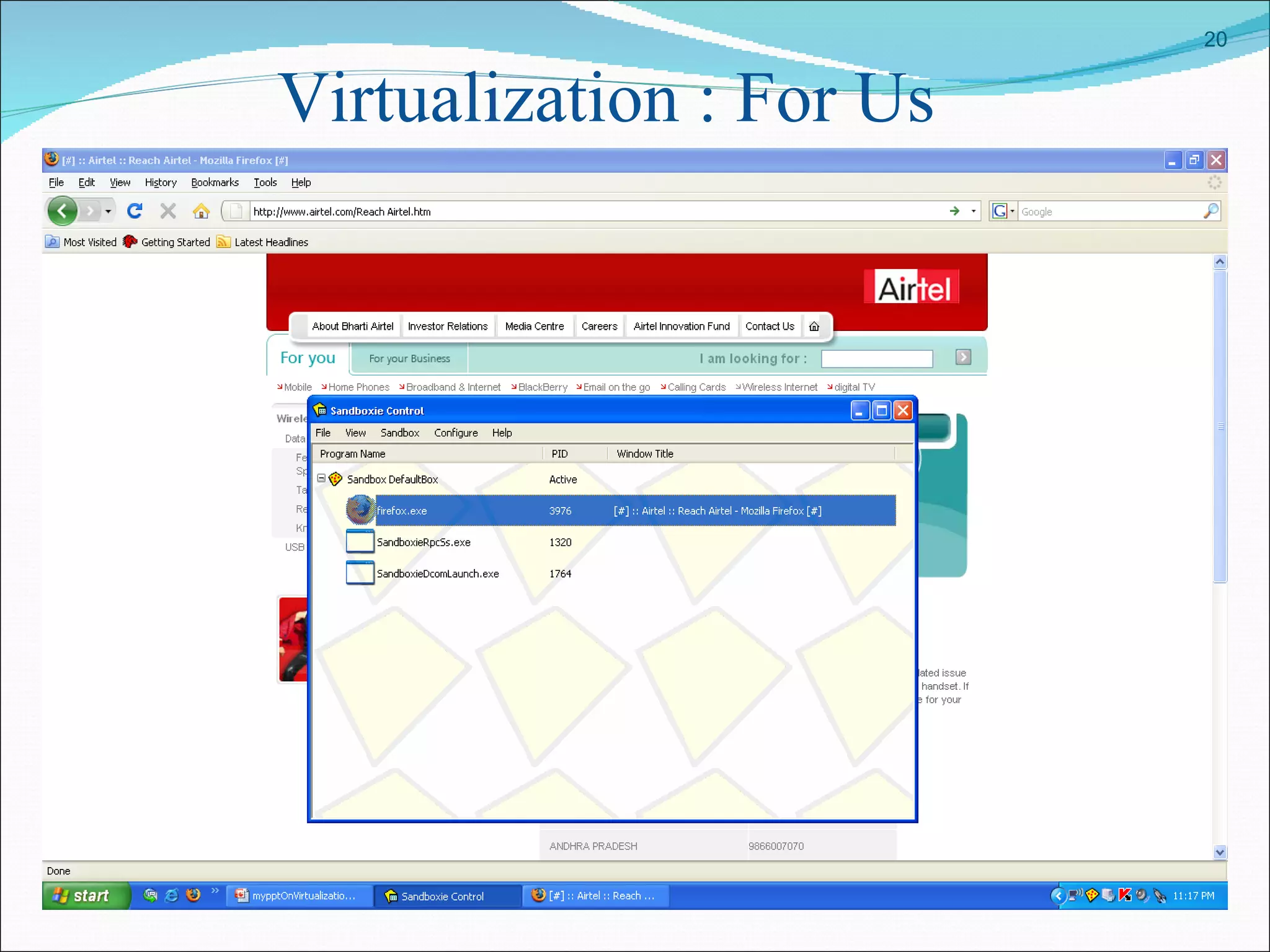
Task: Open Sandboxie Control Help menu
Action: click(x=502, y=433)
